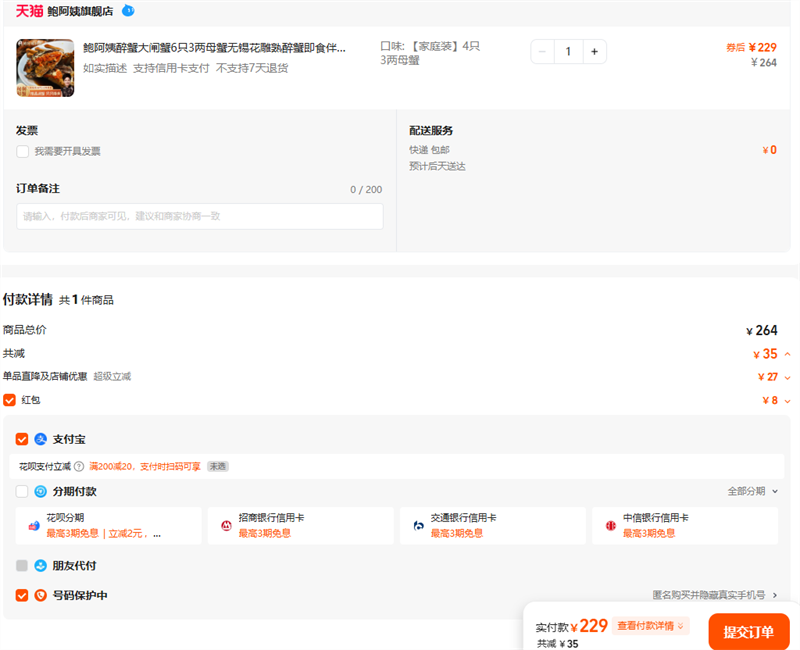This screenshot has height=650, width=800.
Task: Click the blue store badge icon
Action: (x=128, y=11)
